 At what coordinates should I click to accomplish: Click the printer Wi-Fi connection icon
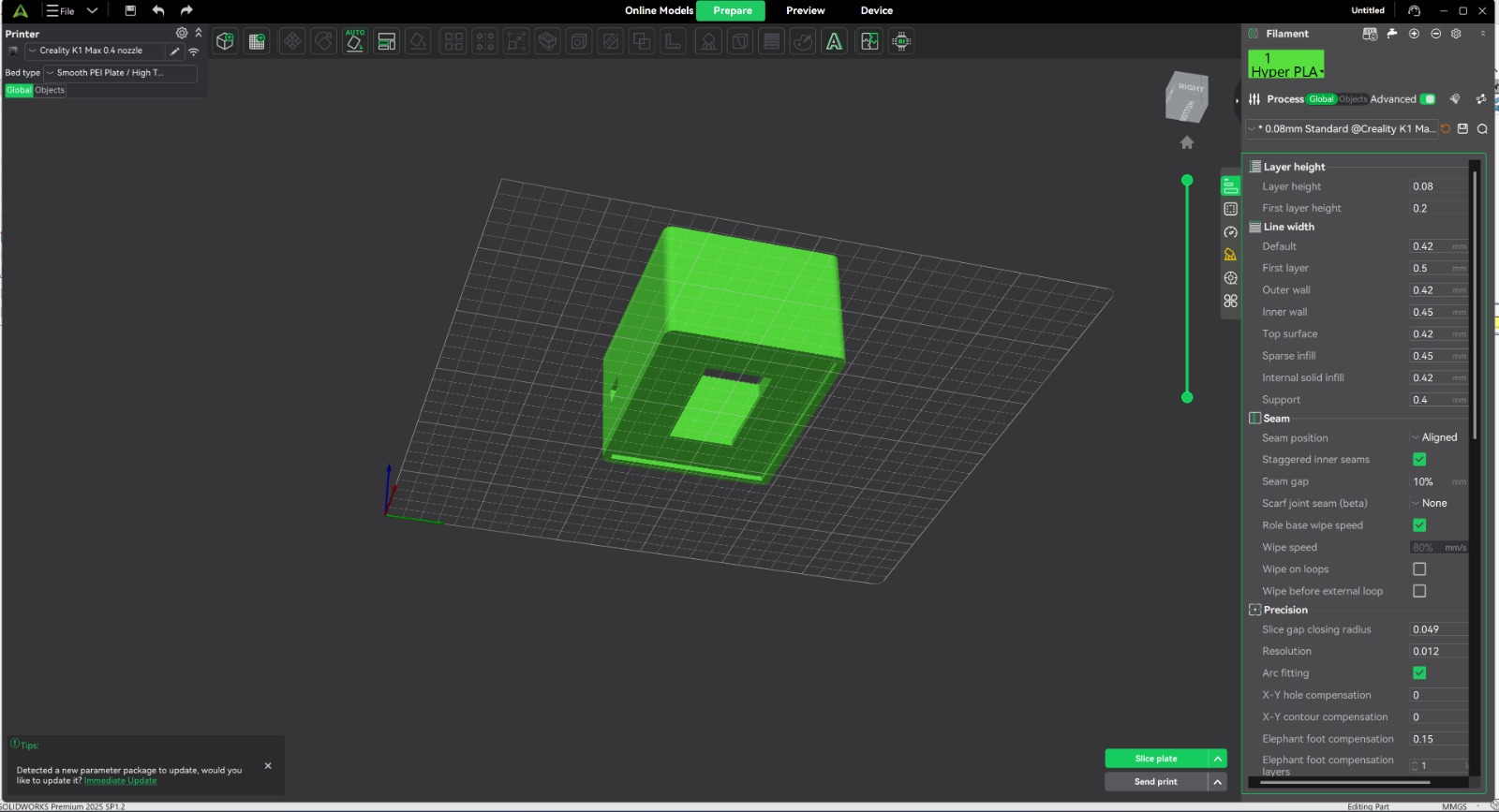point(193,52)
